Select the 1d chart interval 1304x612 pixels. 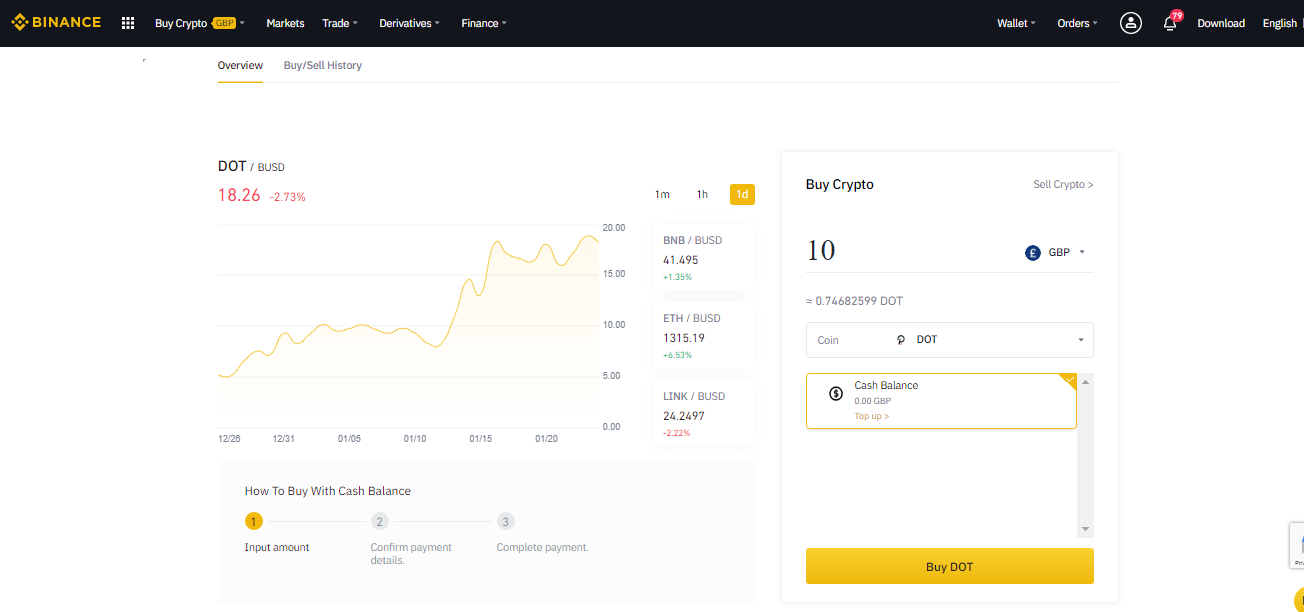click(x=742, y=194)
